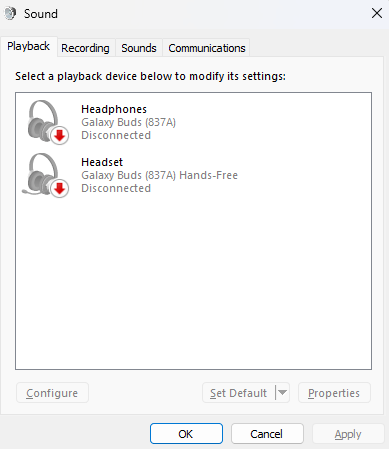Click the Apply button

(x=348, y=434)
